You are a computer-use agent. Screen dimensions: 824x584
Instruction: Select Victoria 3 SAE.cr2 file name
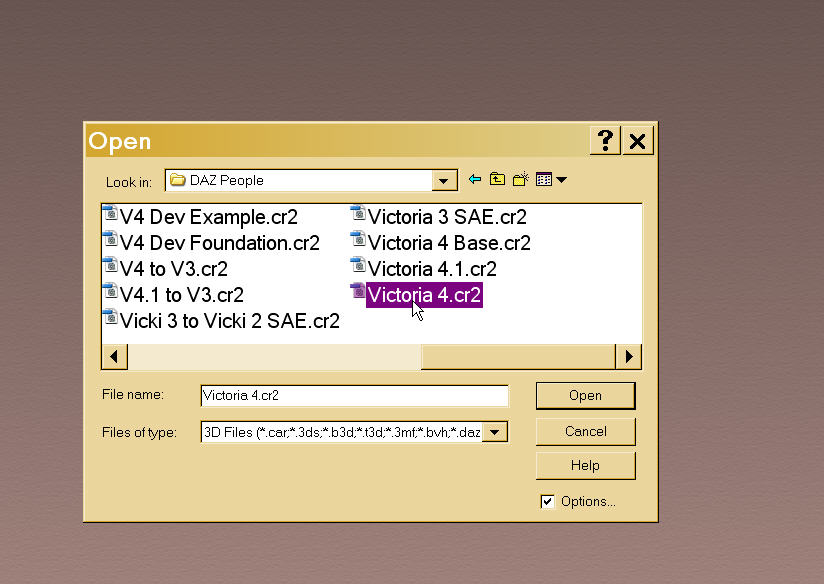click(x=447, y=217)
